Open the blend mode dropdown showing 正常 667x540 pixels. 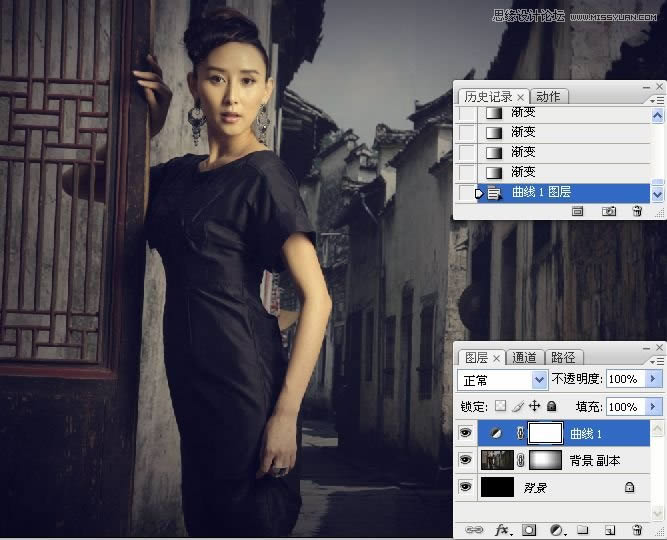(x=503, y=380)
